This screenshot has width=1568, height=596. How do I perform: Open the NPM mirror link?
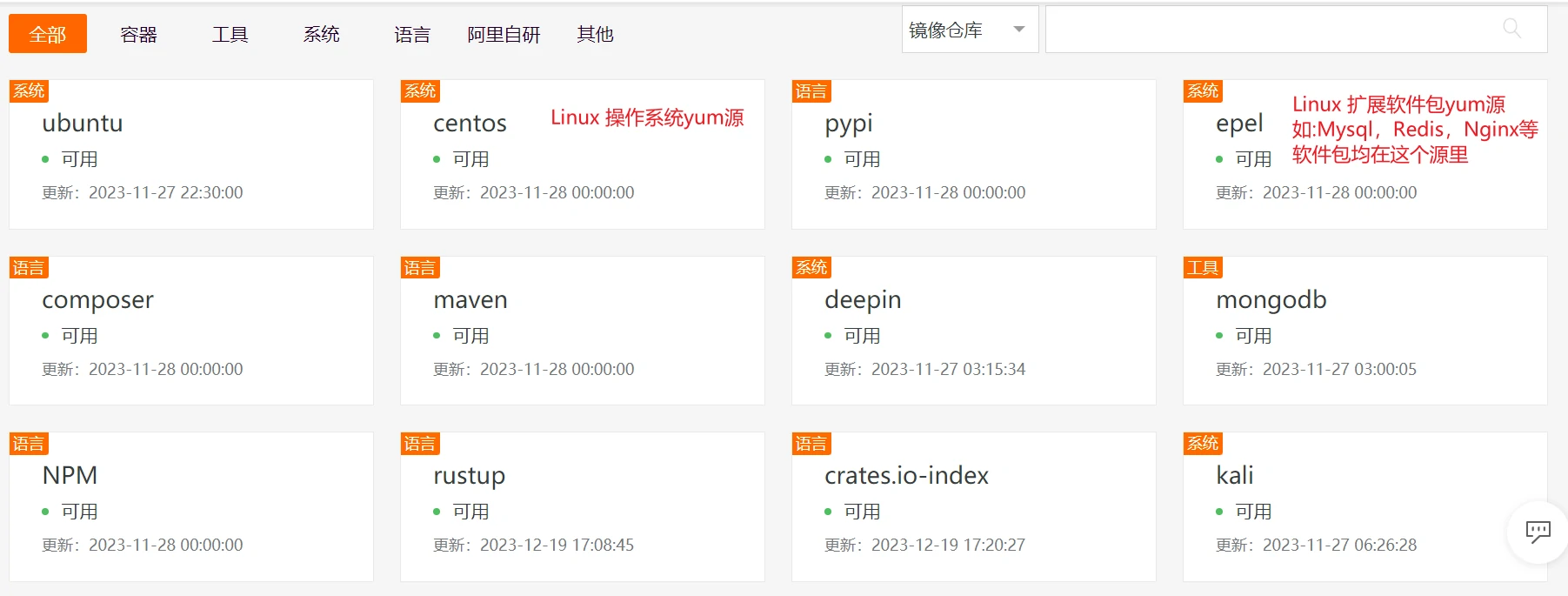(70, 476)
